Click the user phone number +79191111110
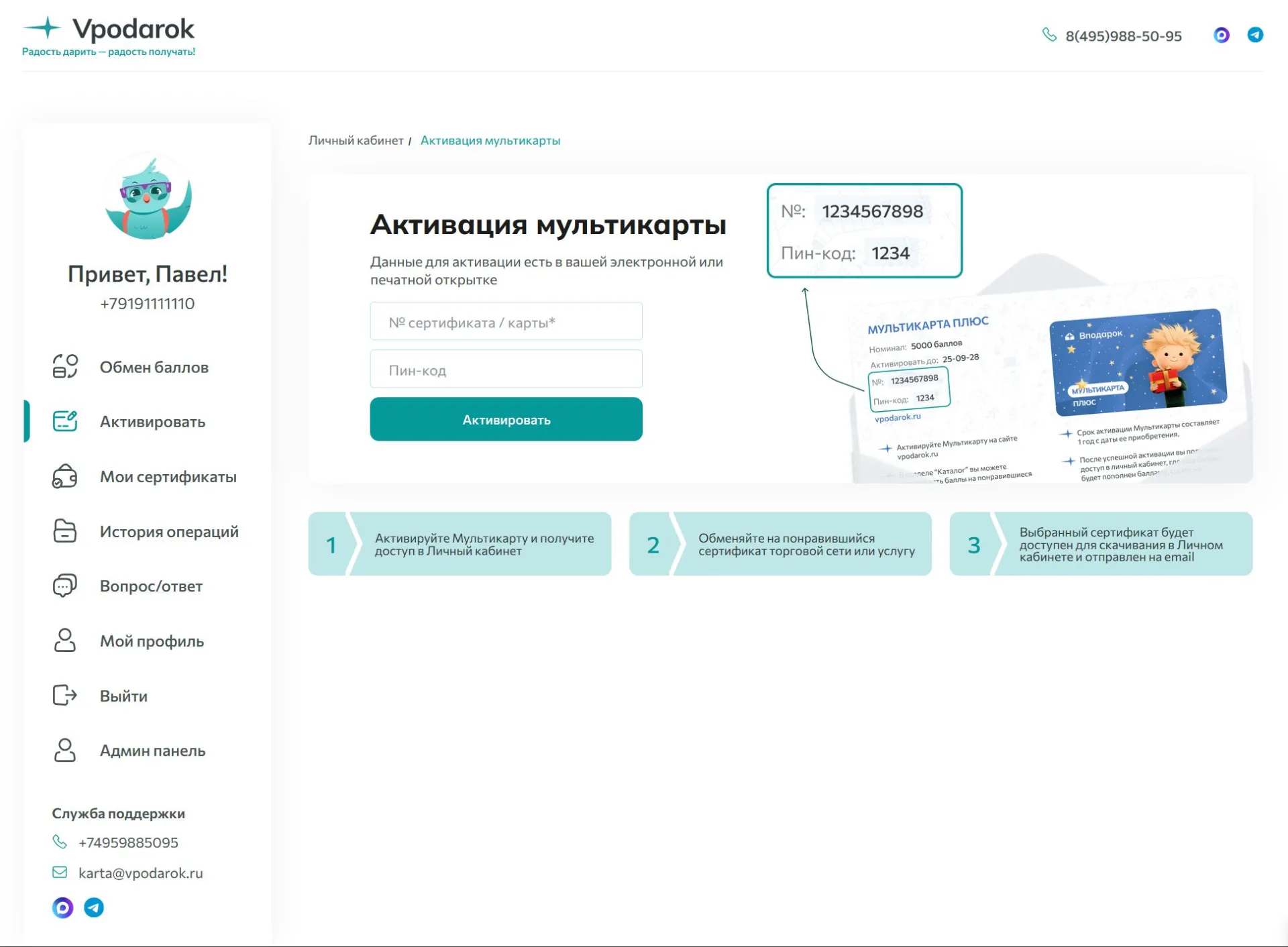 [x=148, y=304]
